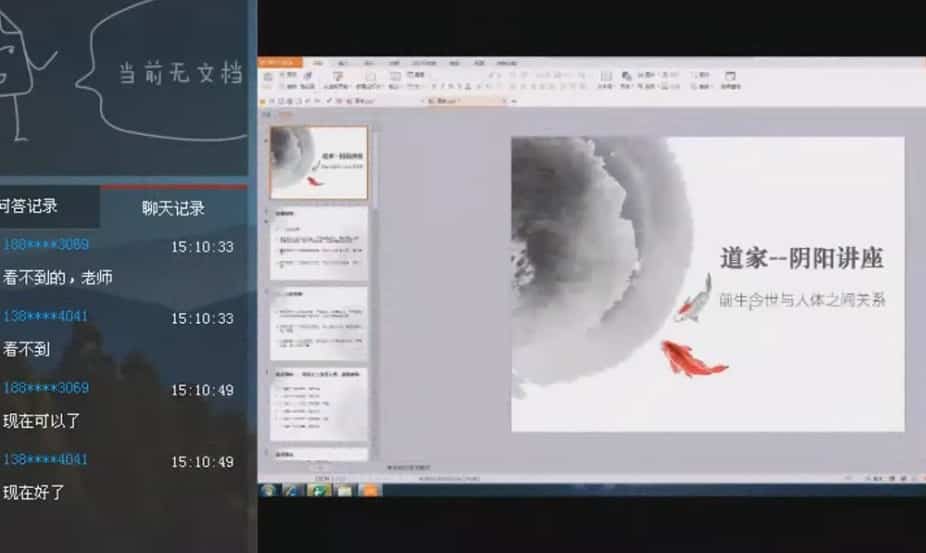Select the second slide thumbnail
The width and height of the screenshot is (926, 553).
318,243
